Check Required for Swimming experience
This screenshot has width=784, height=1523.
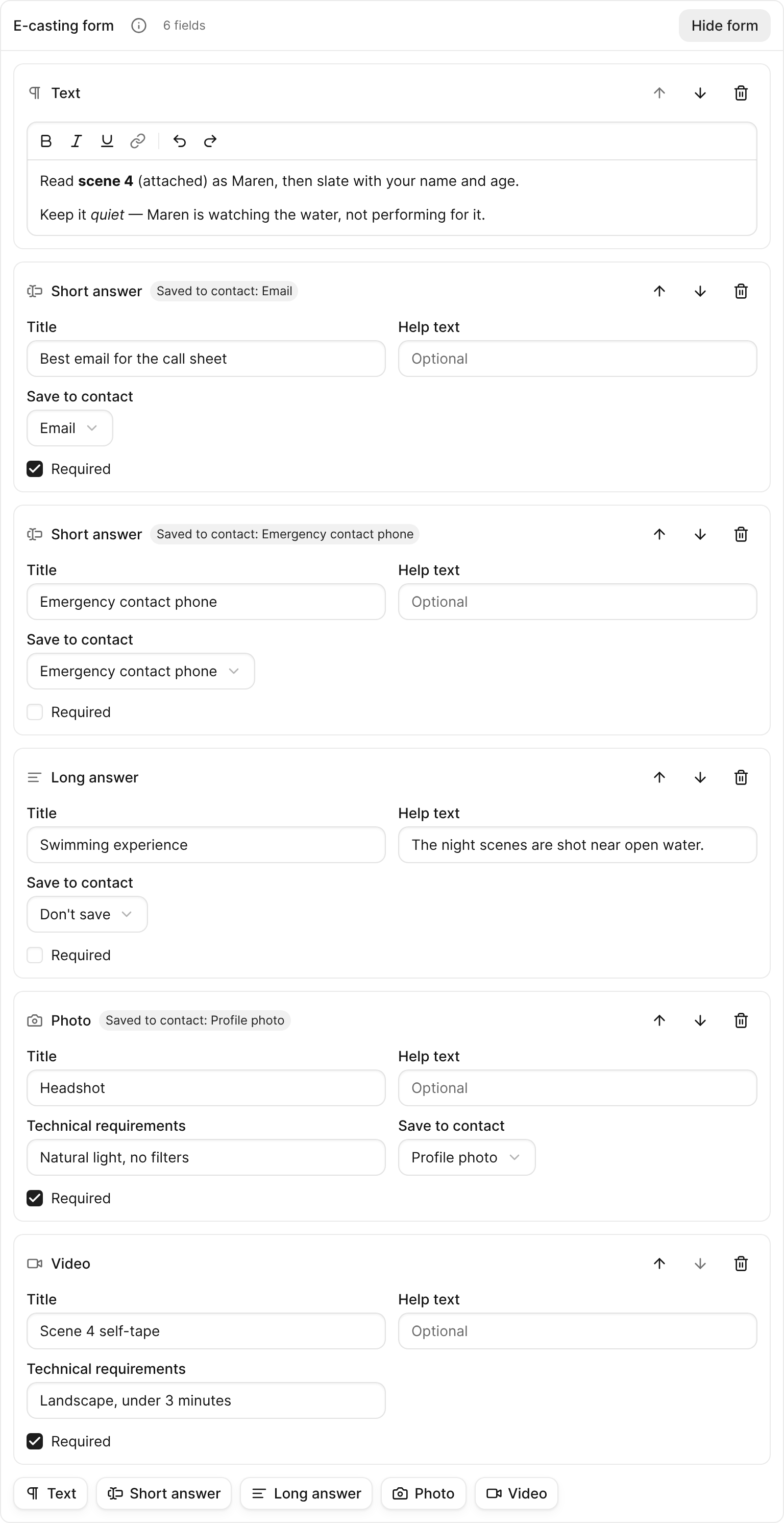35,955
